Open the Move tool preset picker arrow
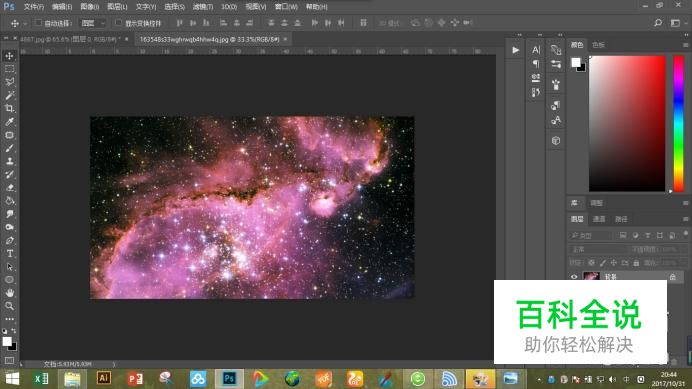 [25, 23]
